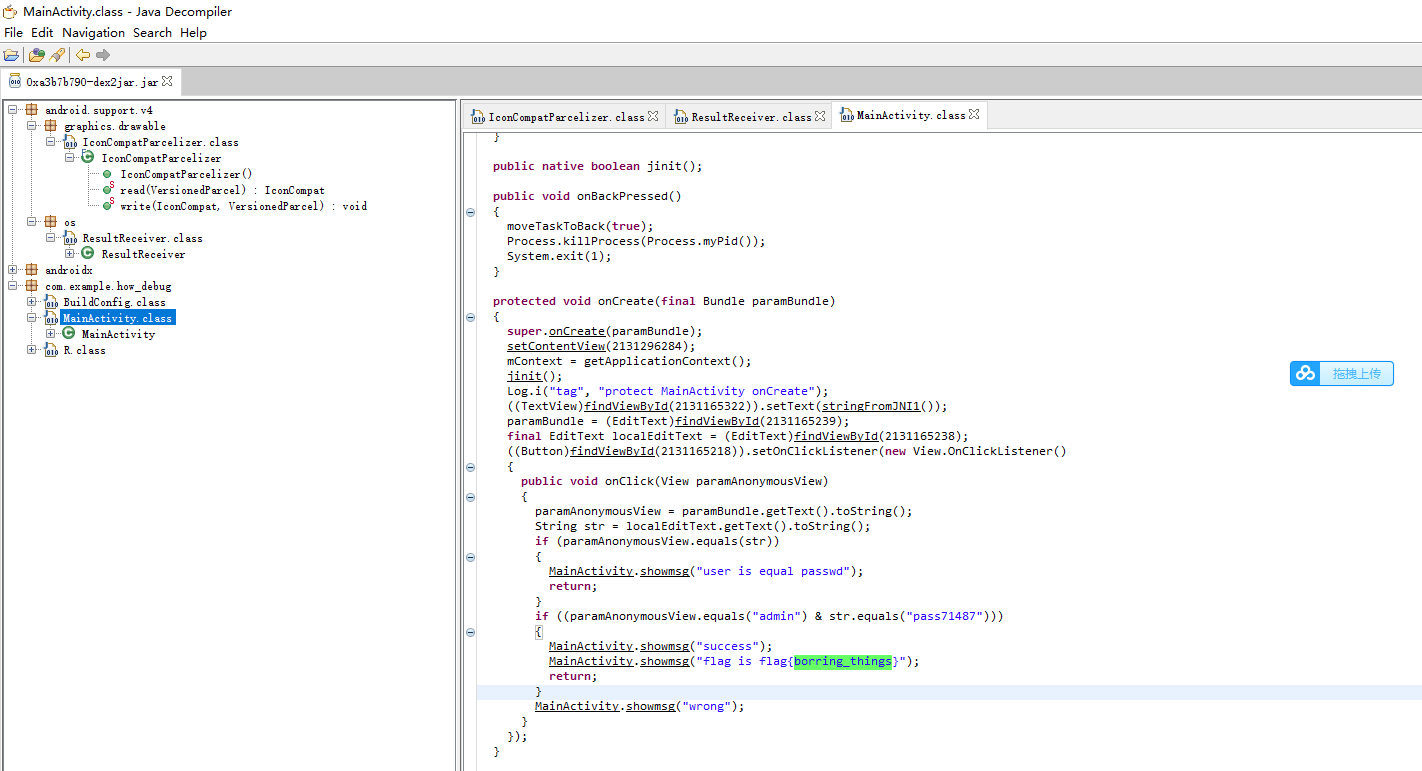Click the IconCompatParcelizer.class file icon in tree

pyautogui.click(x=70, y=142)
